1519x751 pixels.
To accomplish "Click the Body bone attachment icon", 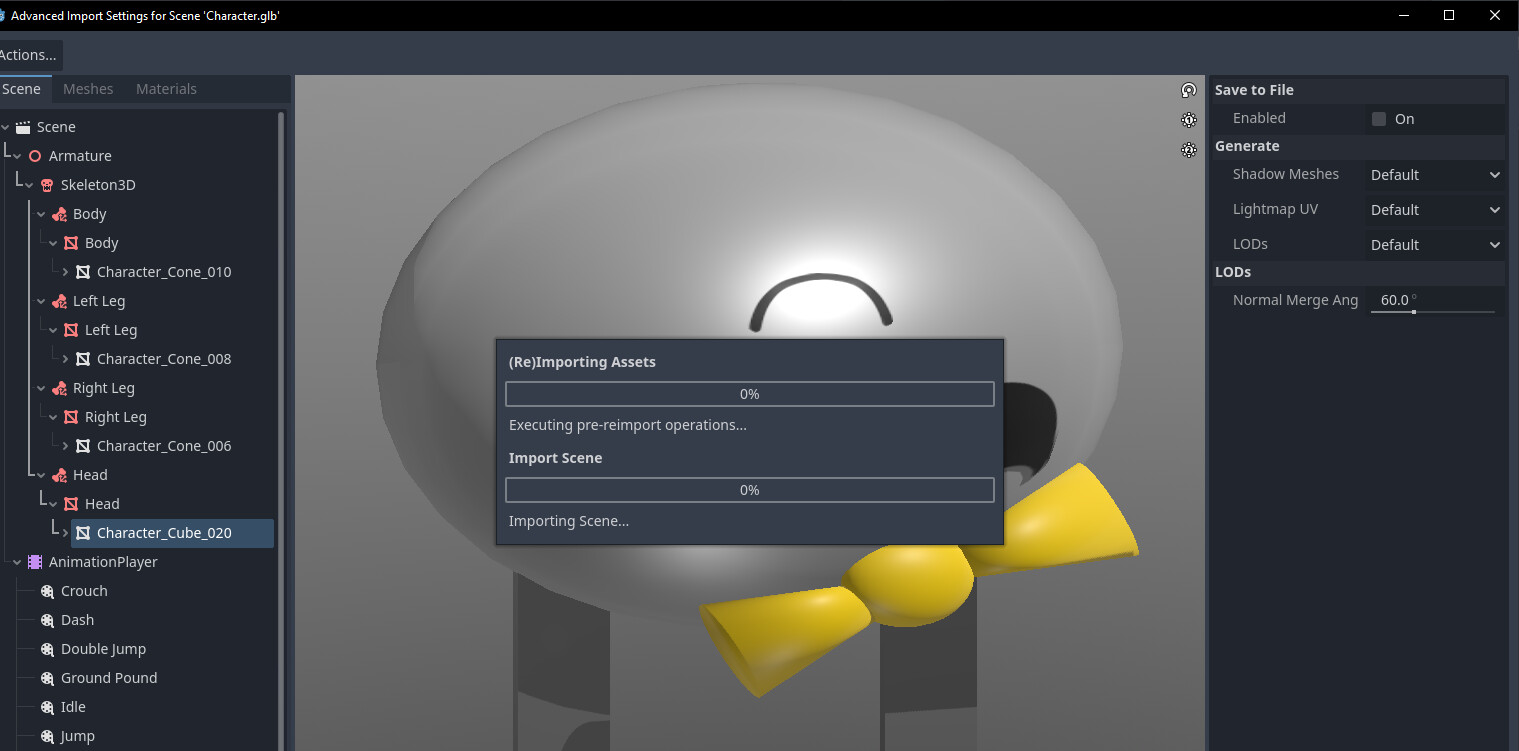I will tap(59, 214).
